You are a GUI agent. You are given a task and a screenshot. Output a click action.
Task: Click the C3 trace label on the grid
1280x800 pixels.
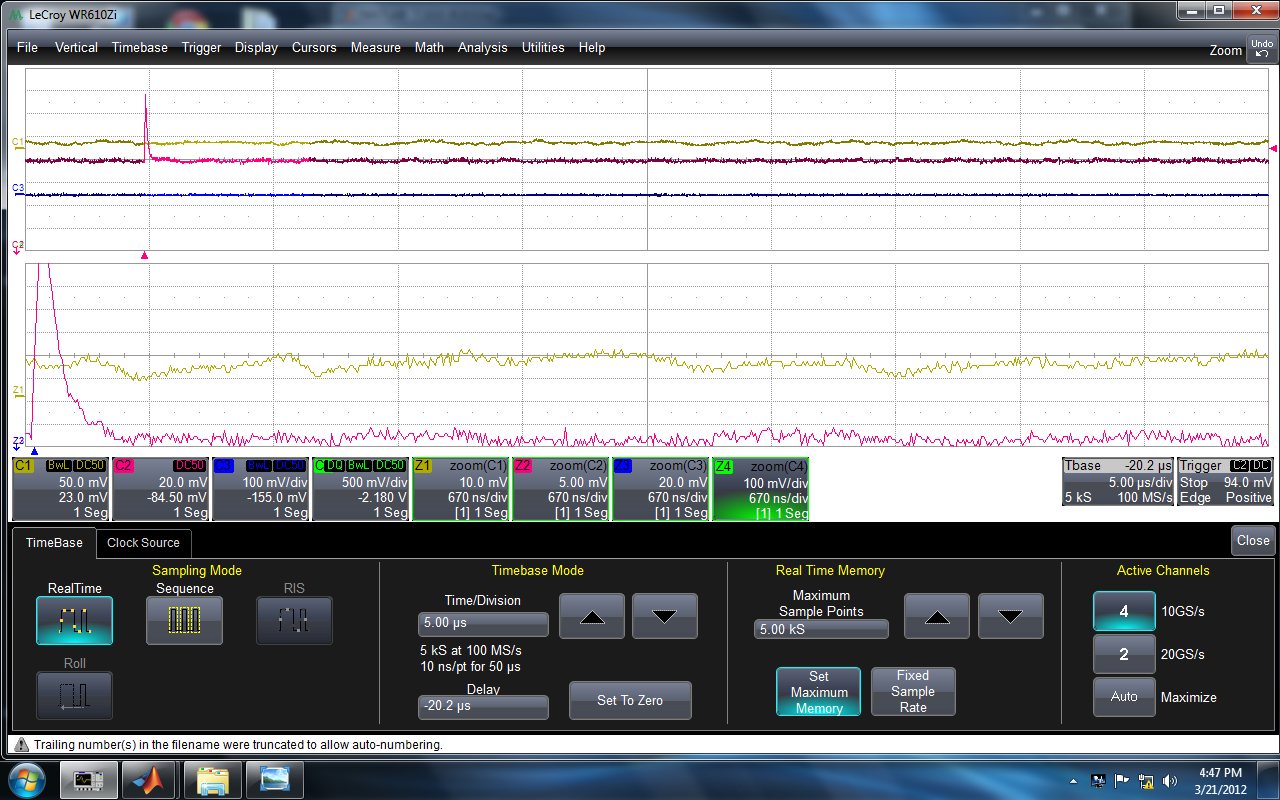[18, 187]
